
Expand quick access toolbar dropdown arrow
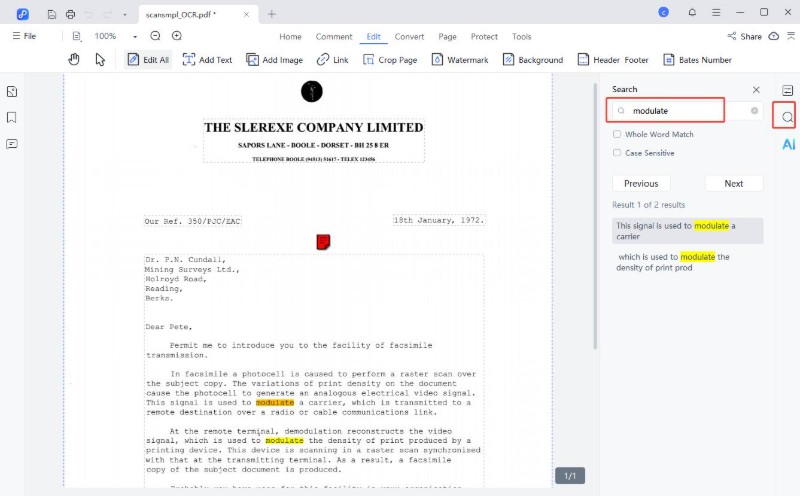click(124, 15)
